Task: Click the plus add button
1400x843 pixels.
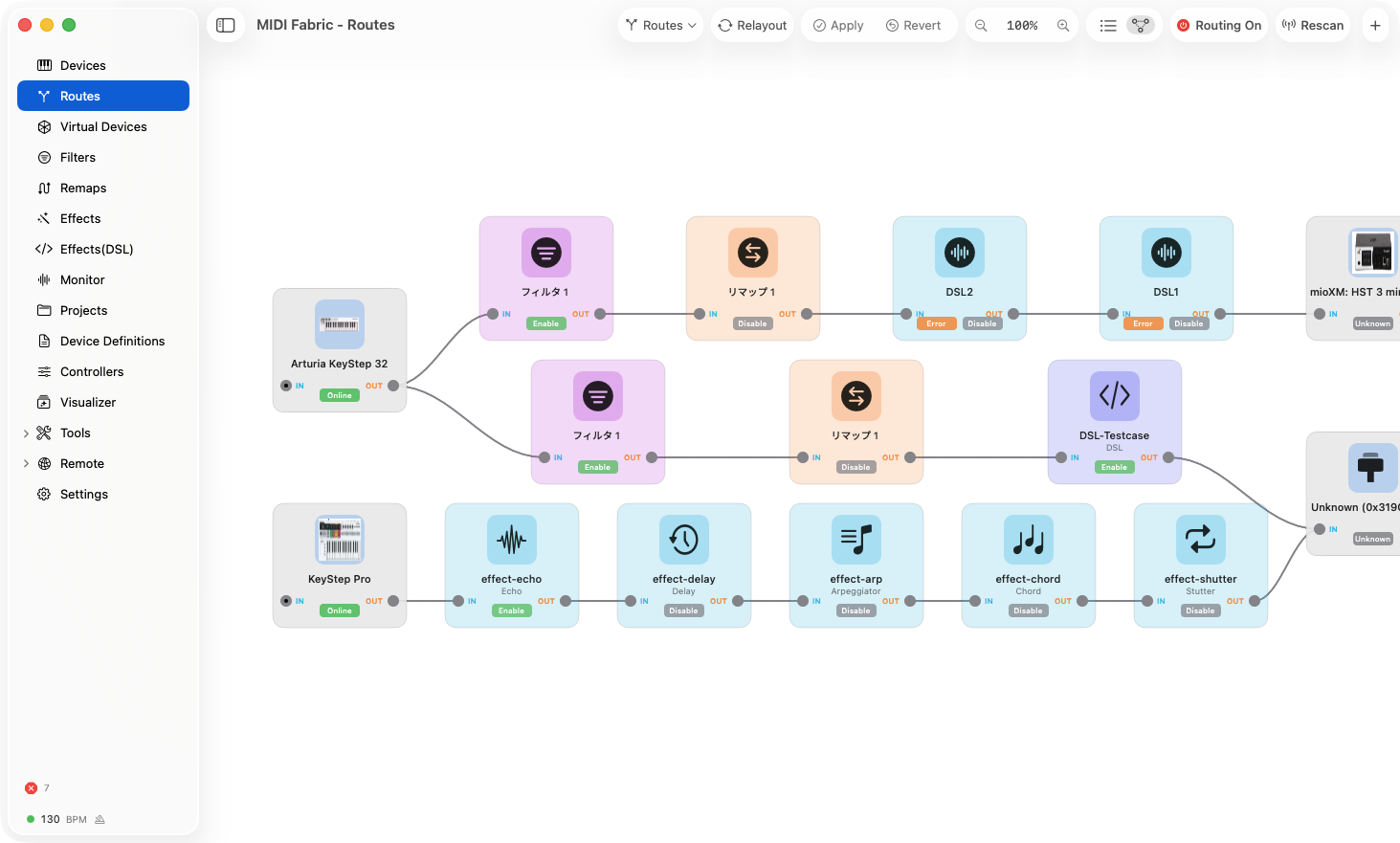Action: pos(1375,26)
